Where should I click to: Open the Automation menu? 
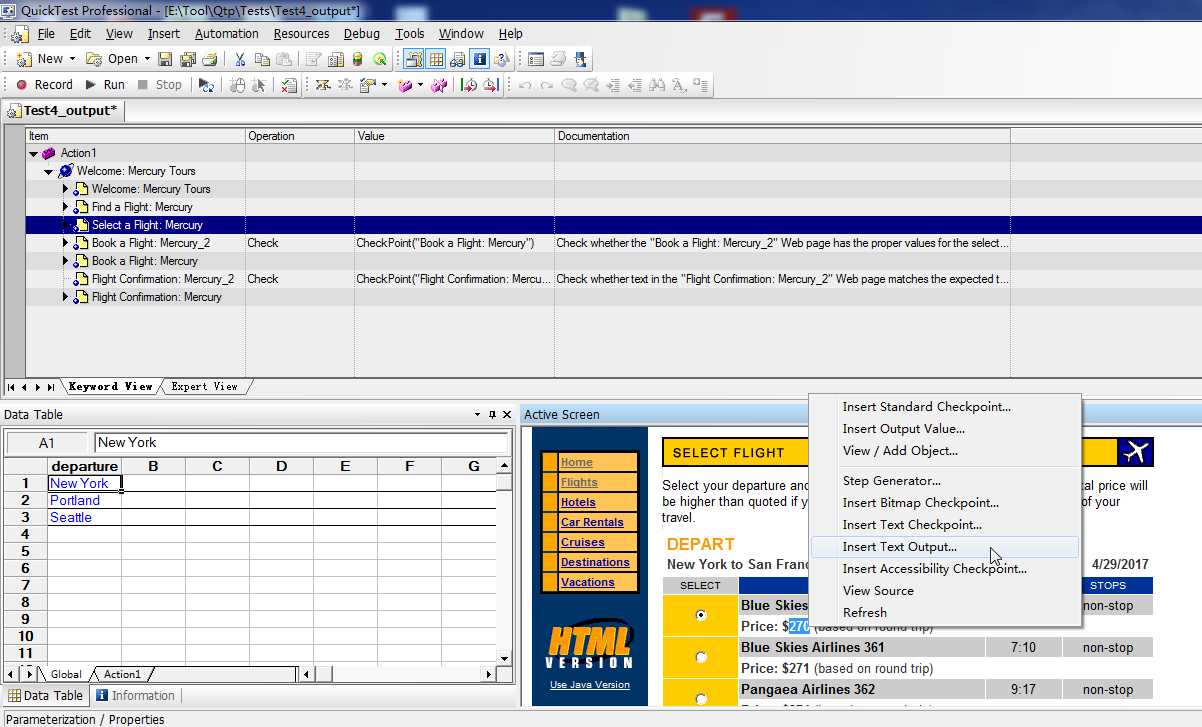(x=226, y=33)
